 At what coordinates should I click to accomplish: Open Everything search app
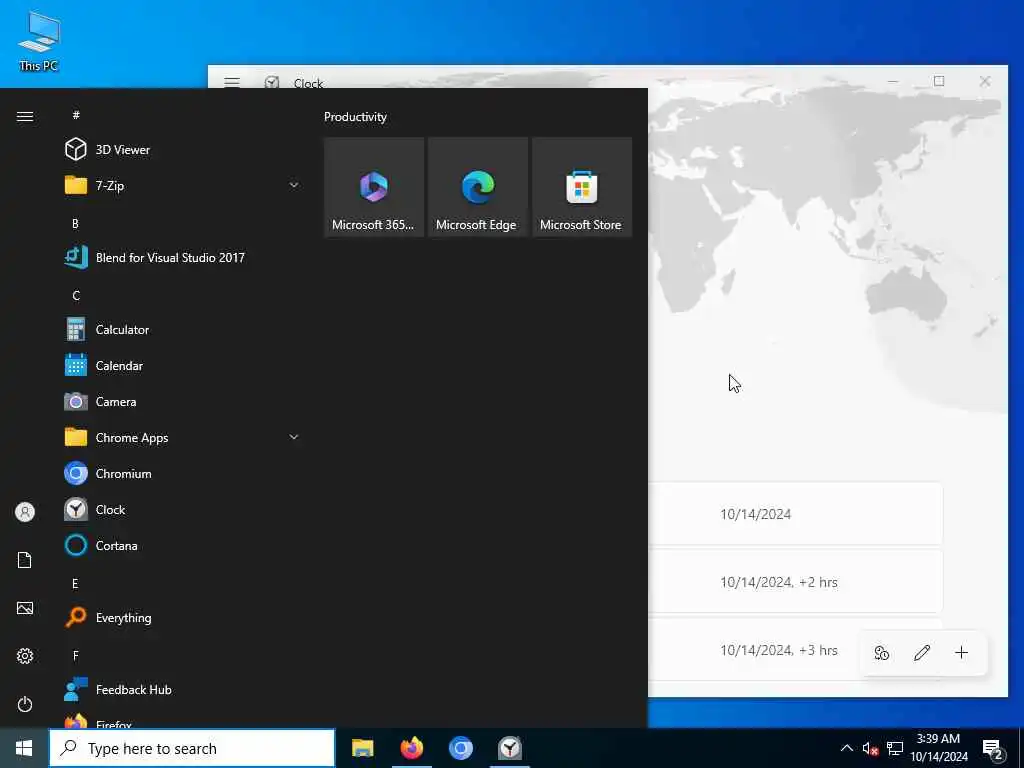coord(182,617)
